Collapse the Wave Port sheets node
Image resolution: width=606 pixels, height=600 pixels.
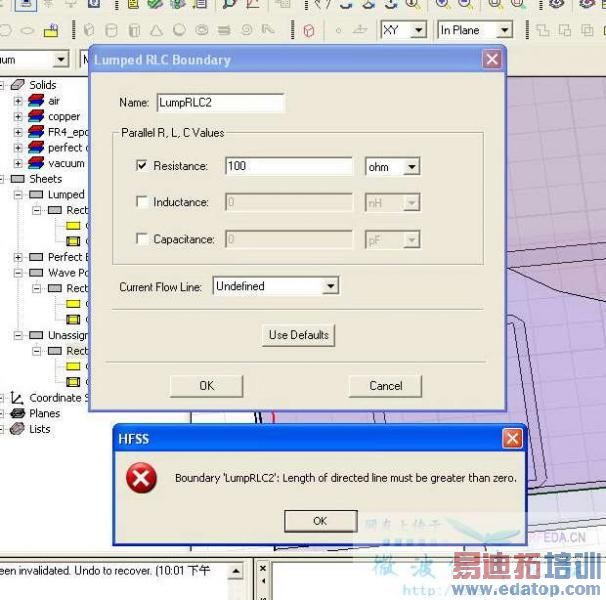pyautogui.click(x=17, y=273)
